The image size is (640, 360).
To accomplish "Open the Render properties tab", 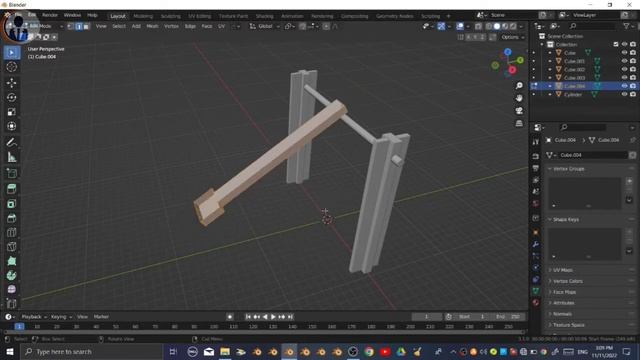I will (536, 156).
